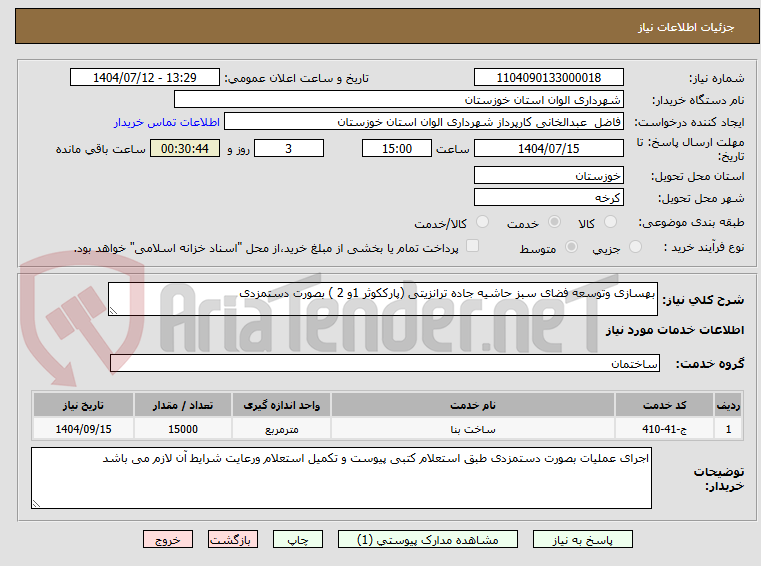Click the کد خدمت column header

(664, 405)
